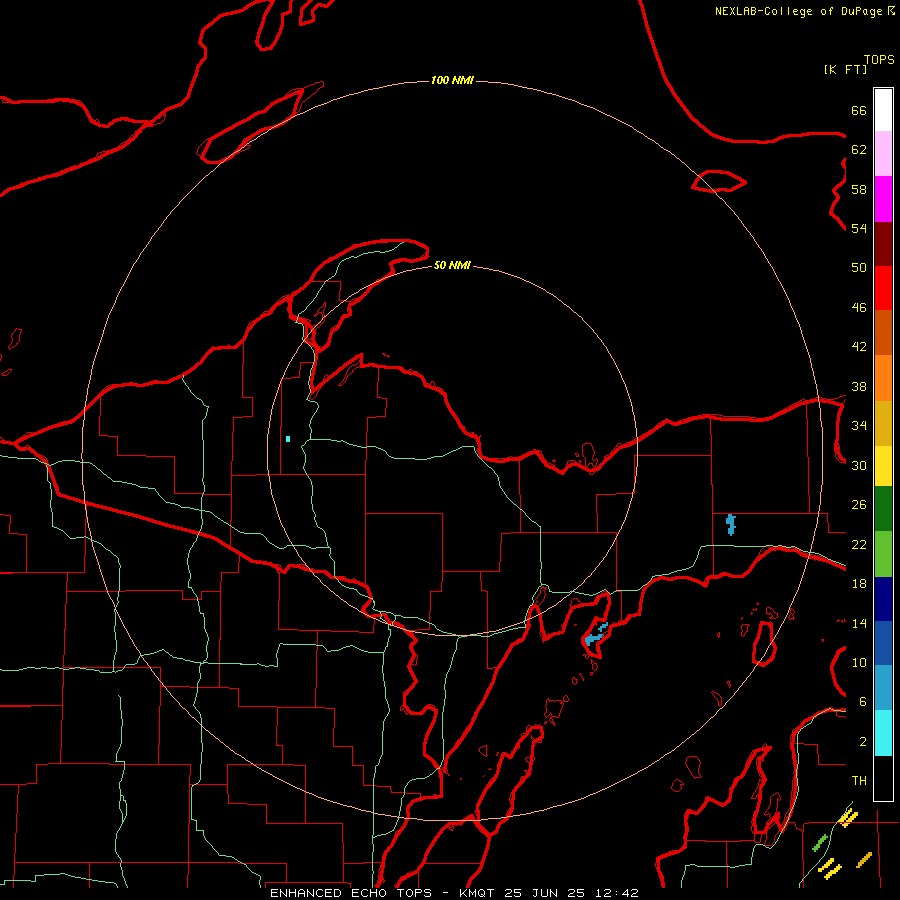The width and height of the screenshot is (900, 900).
Task: Click the cyan legend swatch near 2
Action: click(x=883, y=733)
